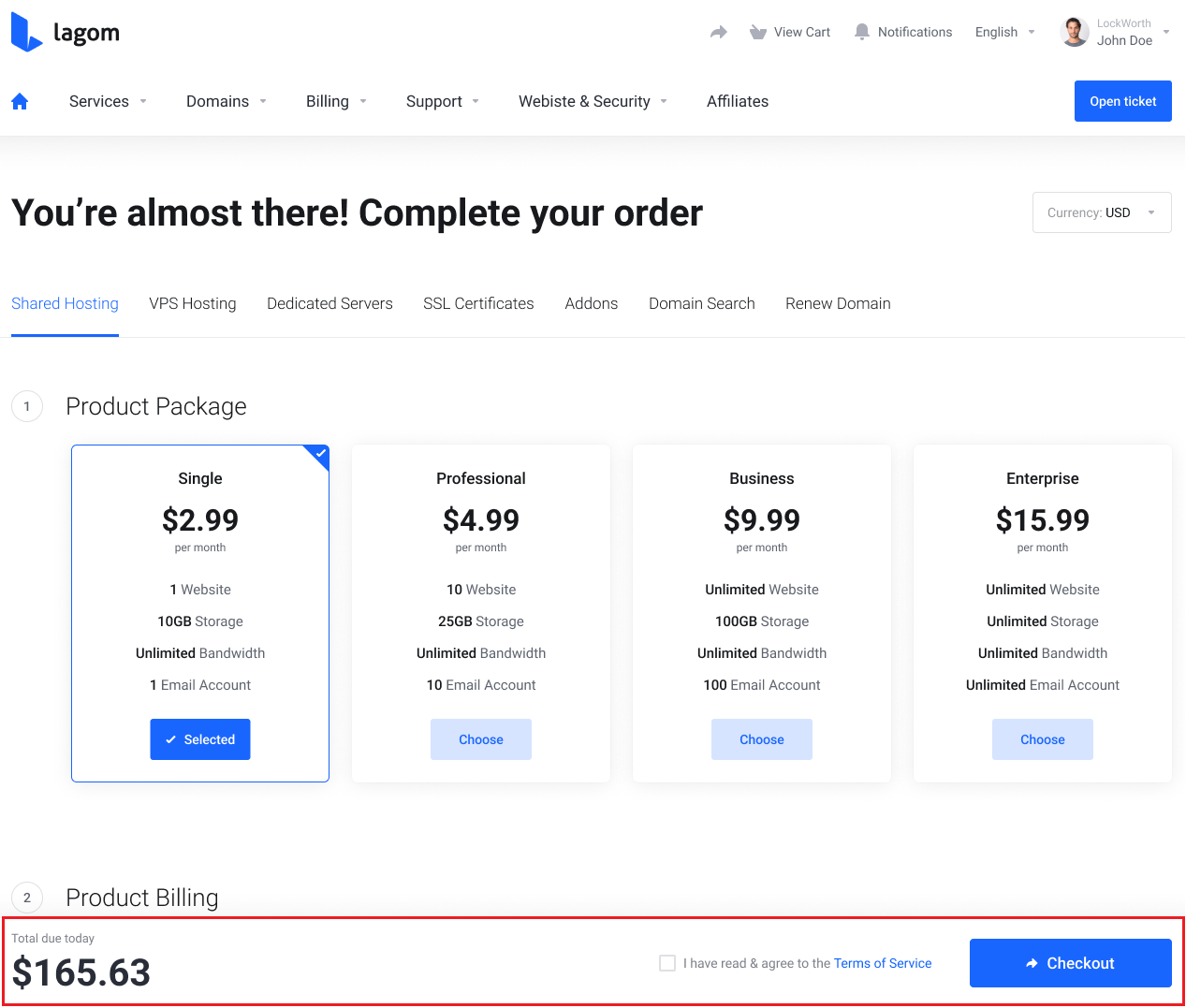Screen dimensions: 1186x1008
Task: Tick the Terms of Service agreement checkbox
Action: tap(667, 963)
